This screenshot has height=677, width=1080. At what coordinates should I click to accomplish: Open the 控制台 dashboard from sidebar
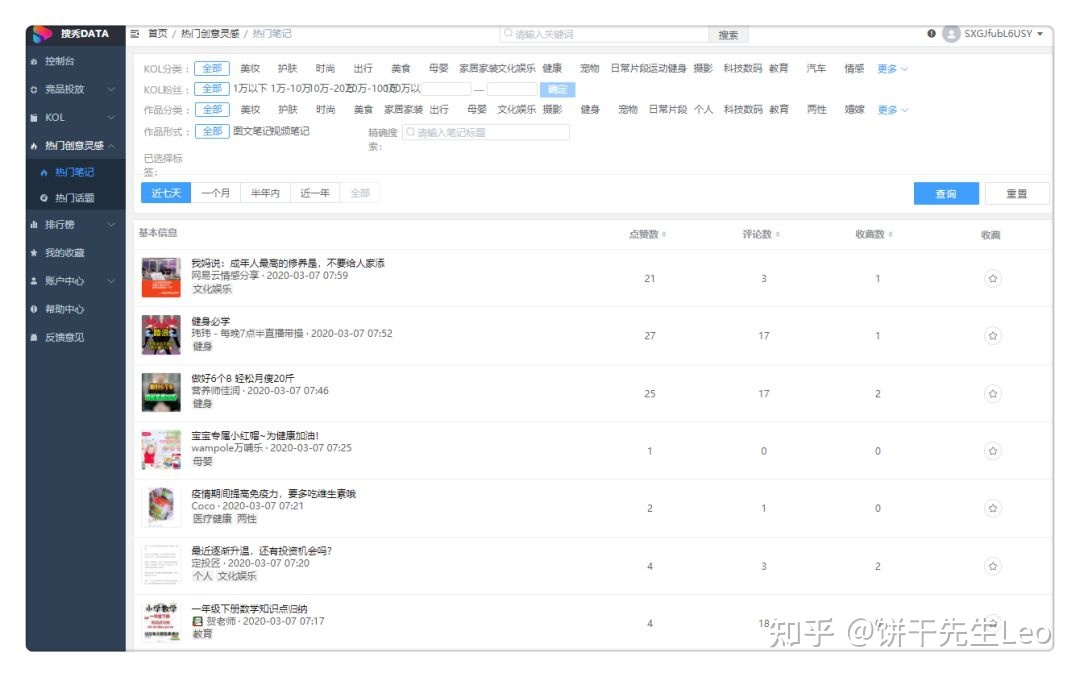[x=60, y=62]
